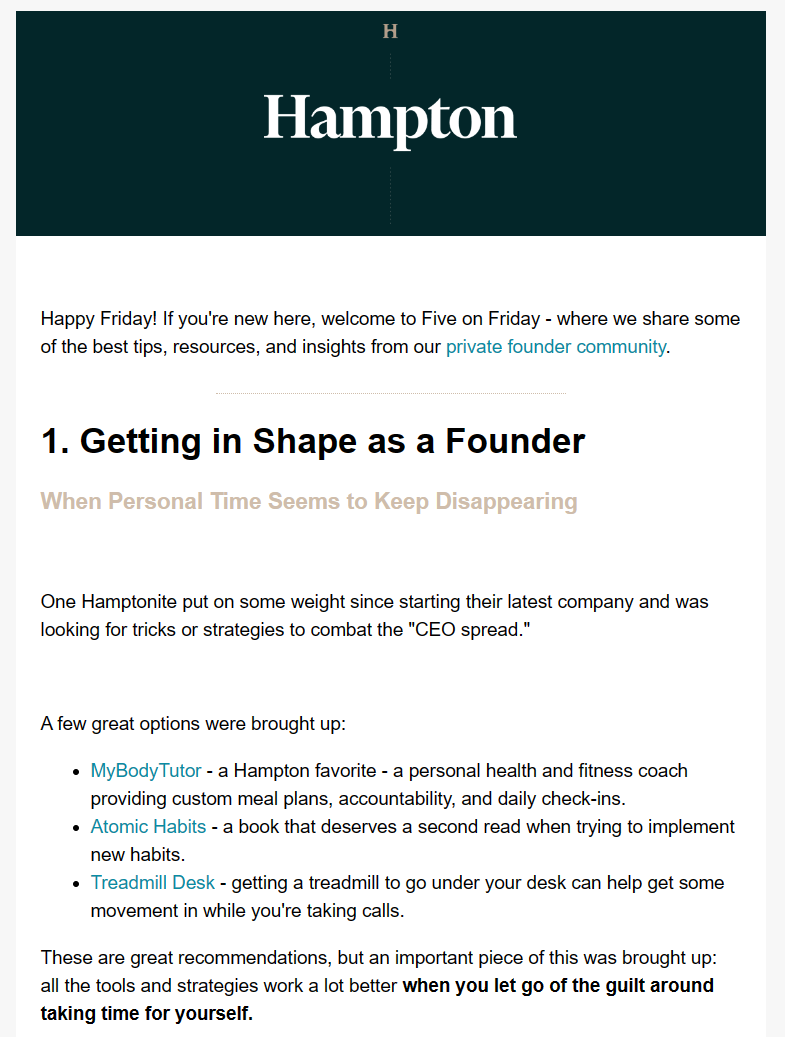785x1037 pixels.
Task: Follow the Atomic Habits book link
Action: tap(148, 827)
